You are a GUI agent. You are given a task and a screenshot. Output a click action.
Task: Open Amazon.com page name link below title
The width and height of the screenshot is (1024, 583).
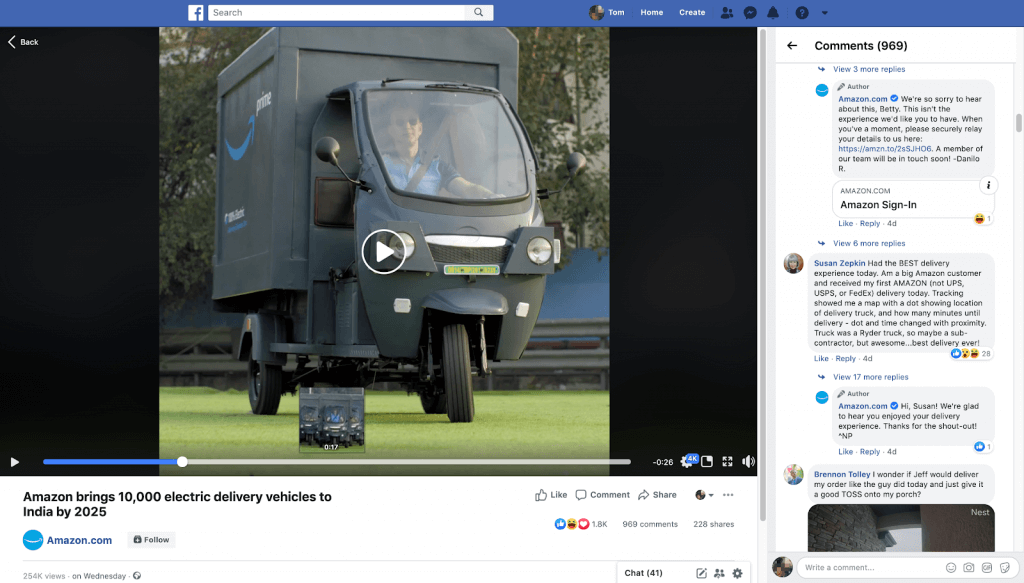click(79, 541)
